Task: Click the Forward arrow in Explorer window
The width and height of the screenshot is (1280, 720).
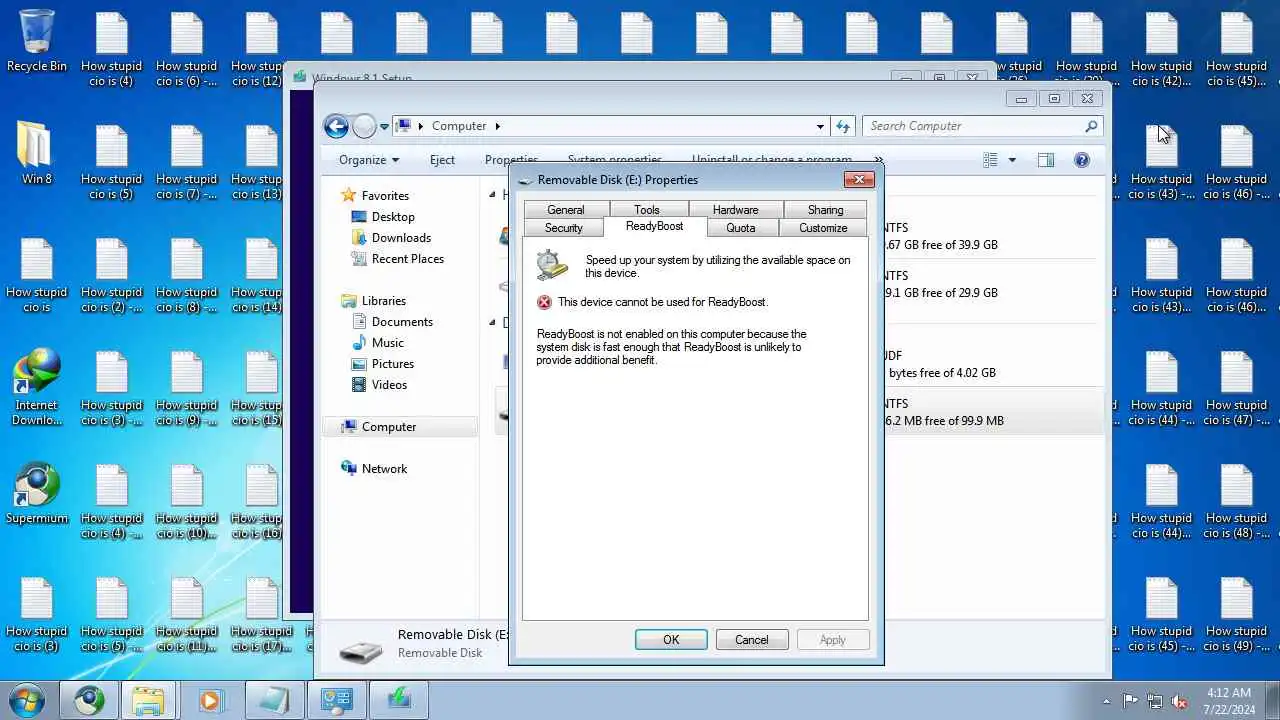Action: coord(364,126)
